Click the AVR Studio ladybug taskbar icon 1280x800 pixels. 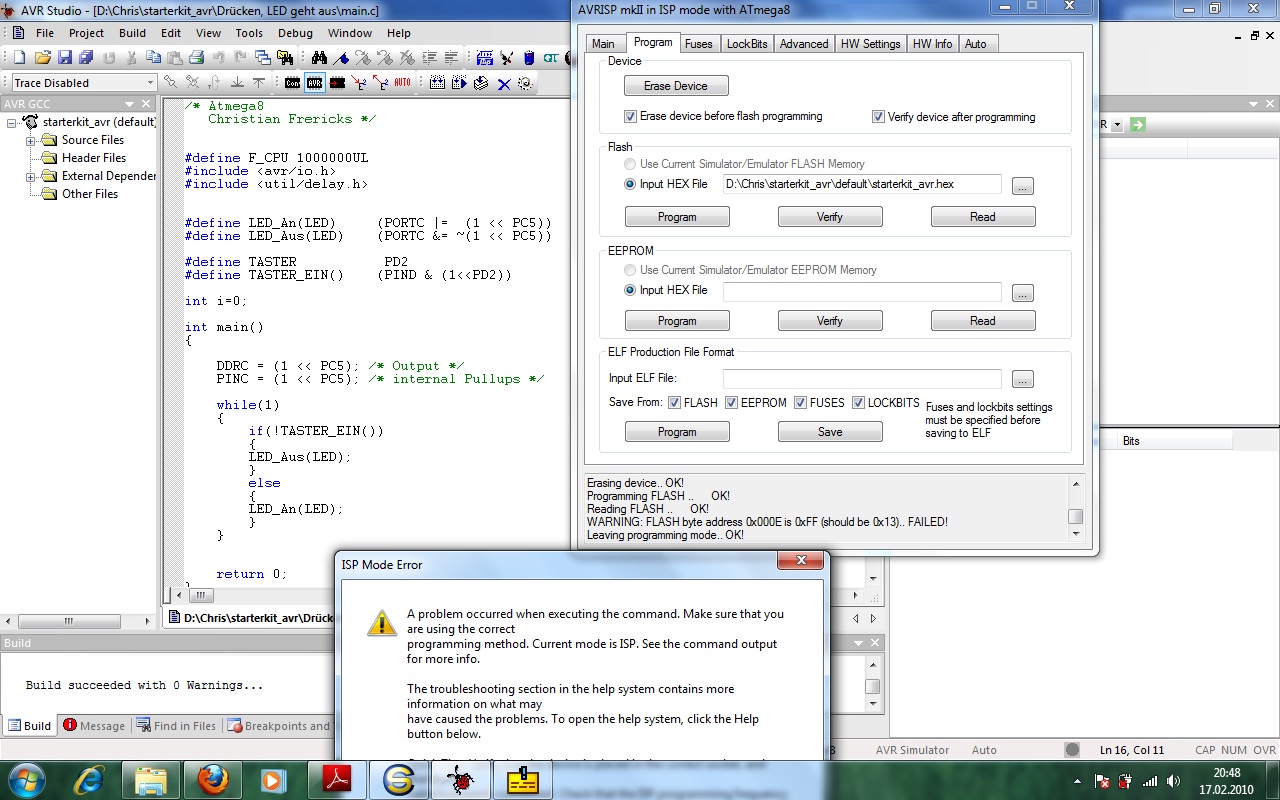[x=459, y=780]
